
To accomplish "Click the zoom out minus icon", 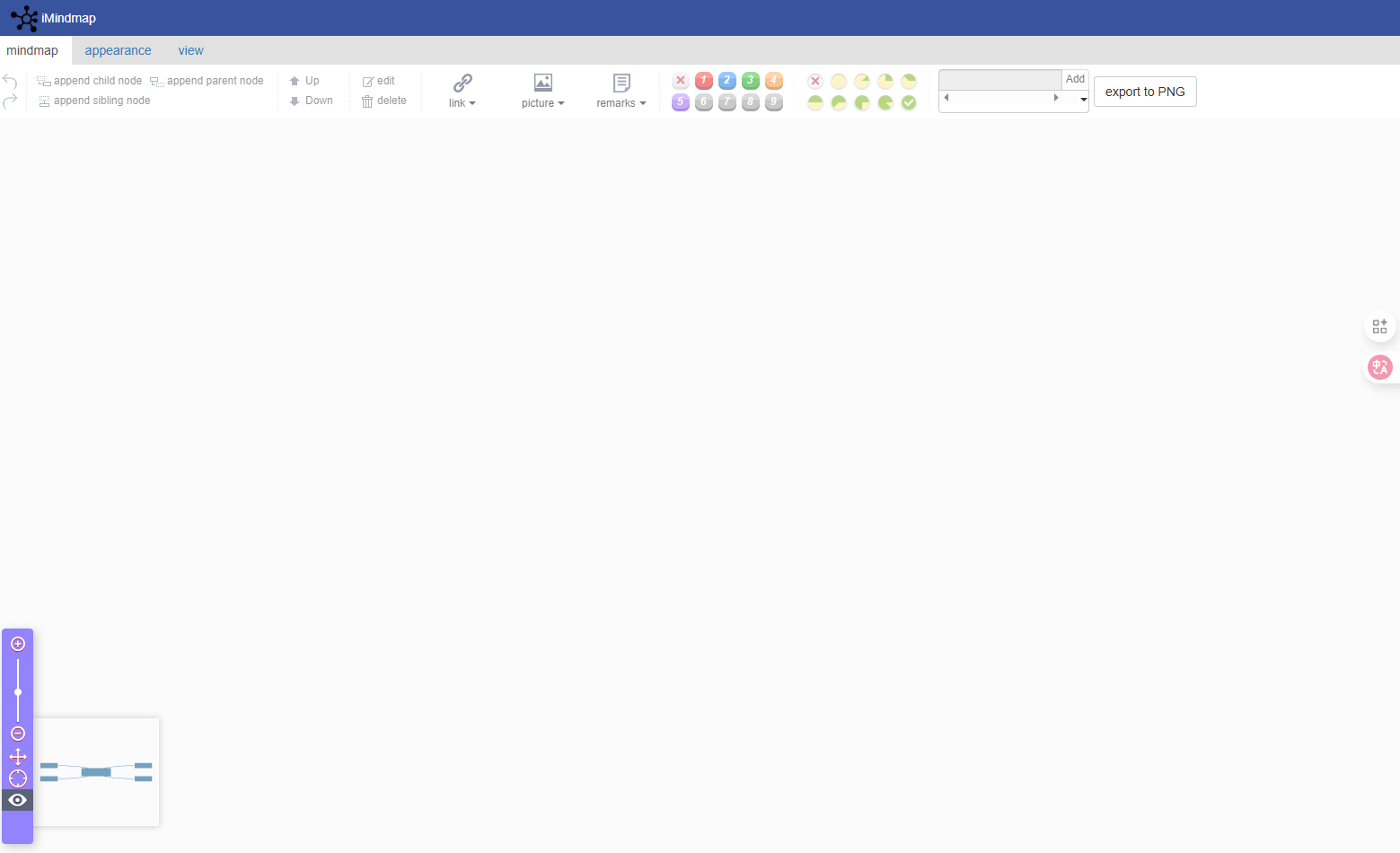I will [18, 734].
